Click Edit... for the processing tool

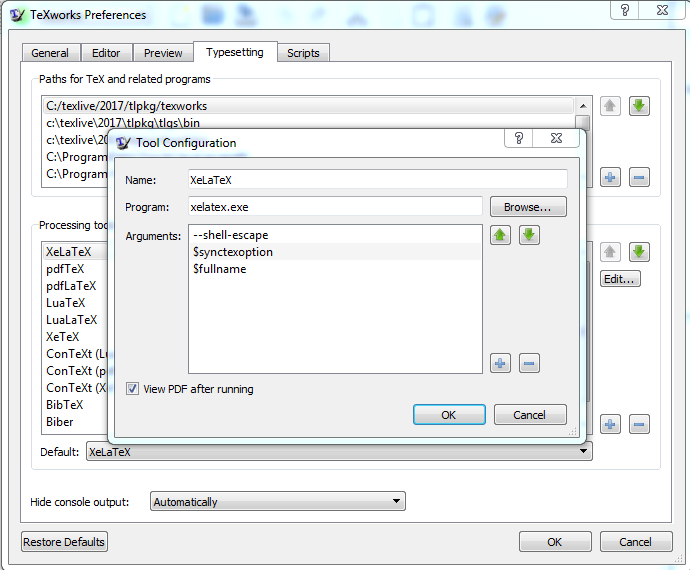click(x=620, y=279)
